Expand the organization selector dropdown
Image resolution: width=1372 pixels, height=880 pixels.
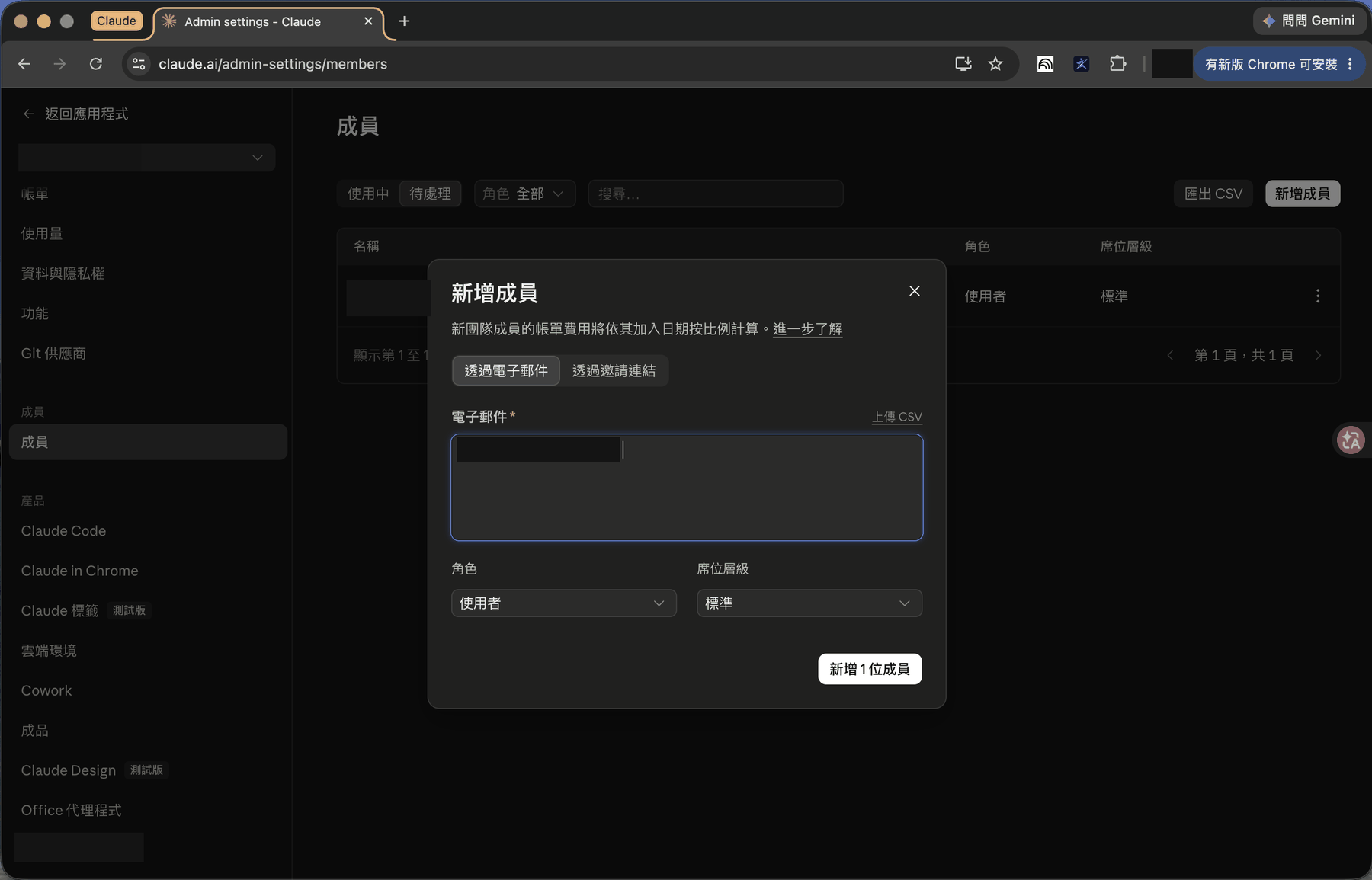tap(146, 158)
